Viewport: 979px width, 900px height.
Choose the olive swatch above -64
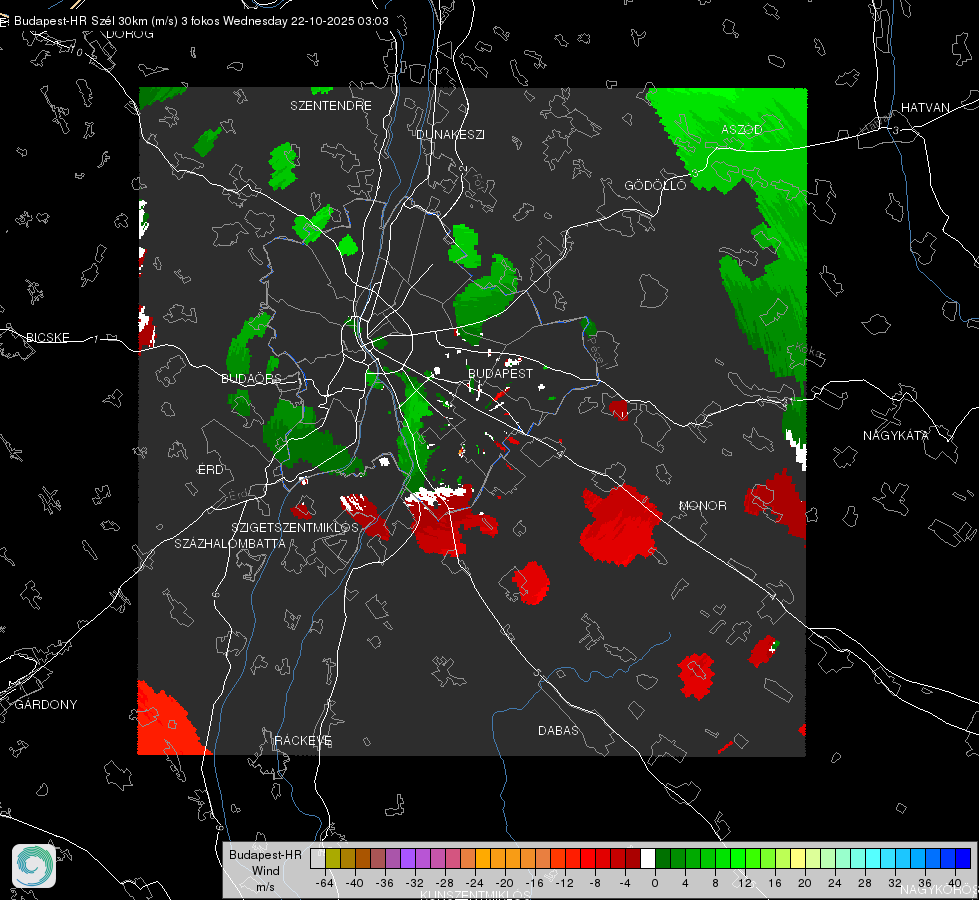[333, 859]
